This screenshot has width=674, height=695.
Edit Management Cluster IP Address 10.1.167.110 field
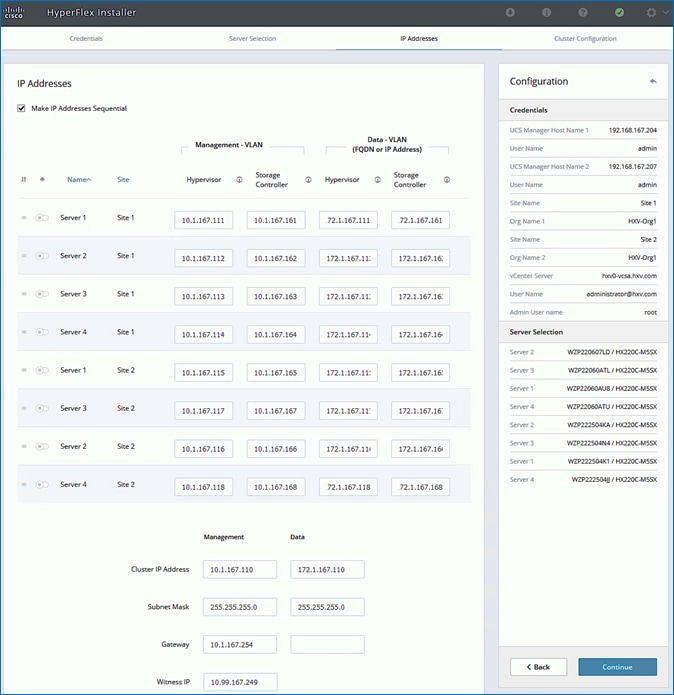[240, 570]
